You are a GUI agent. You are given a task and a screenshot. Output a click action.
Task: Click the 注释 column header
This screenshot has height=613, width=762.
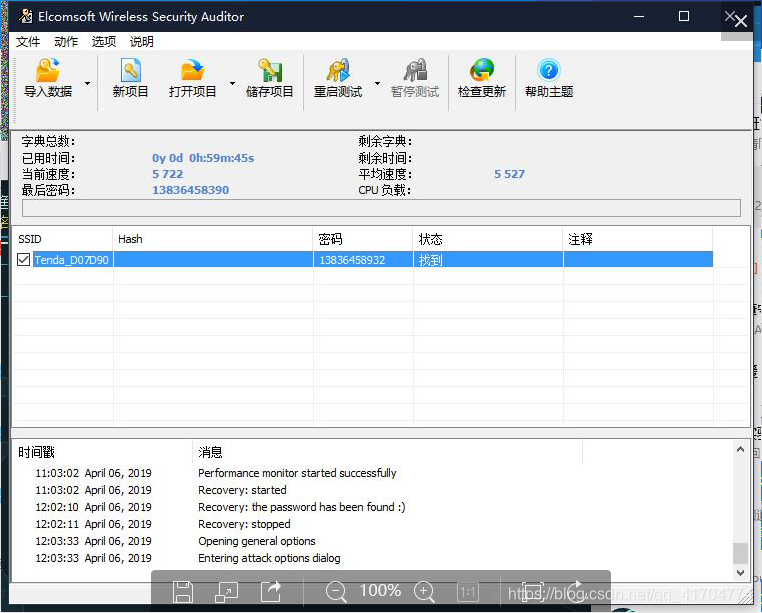click(638, 239)
